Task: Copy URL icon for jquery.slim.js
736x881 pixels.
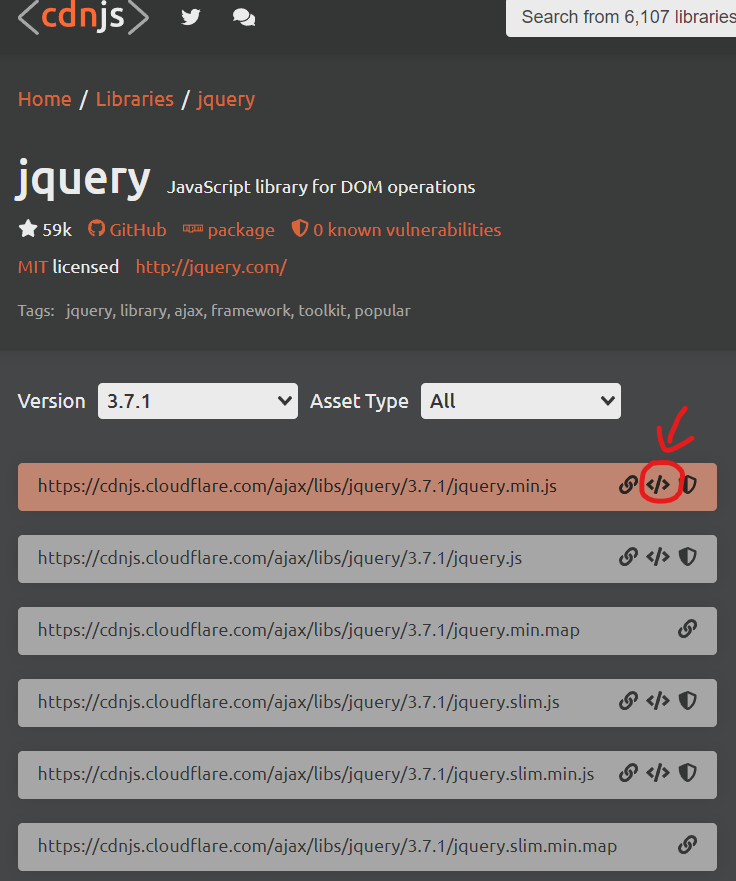Action: 628,701
